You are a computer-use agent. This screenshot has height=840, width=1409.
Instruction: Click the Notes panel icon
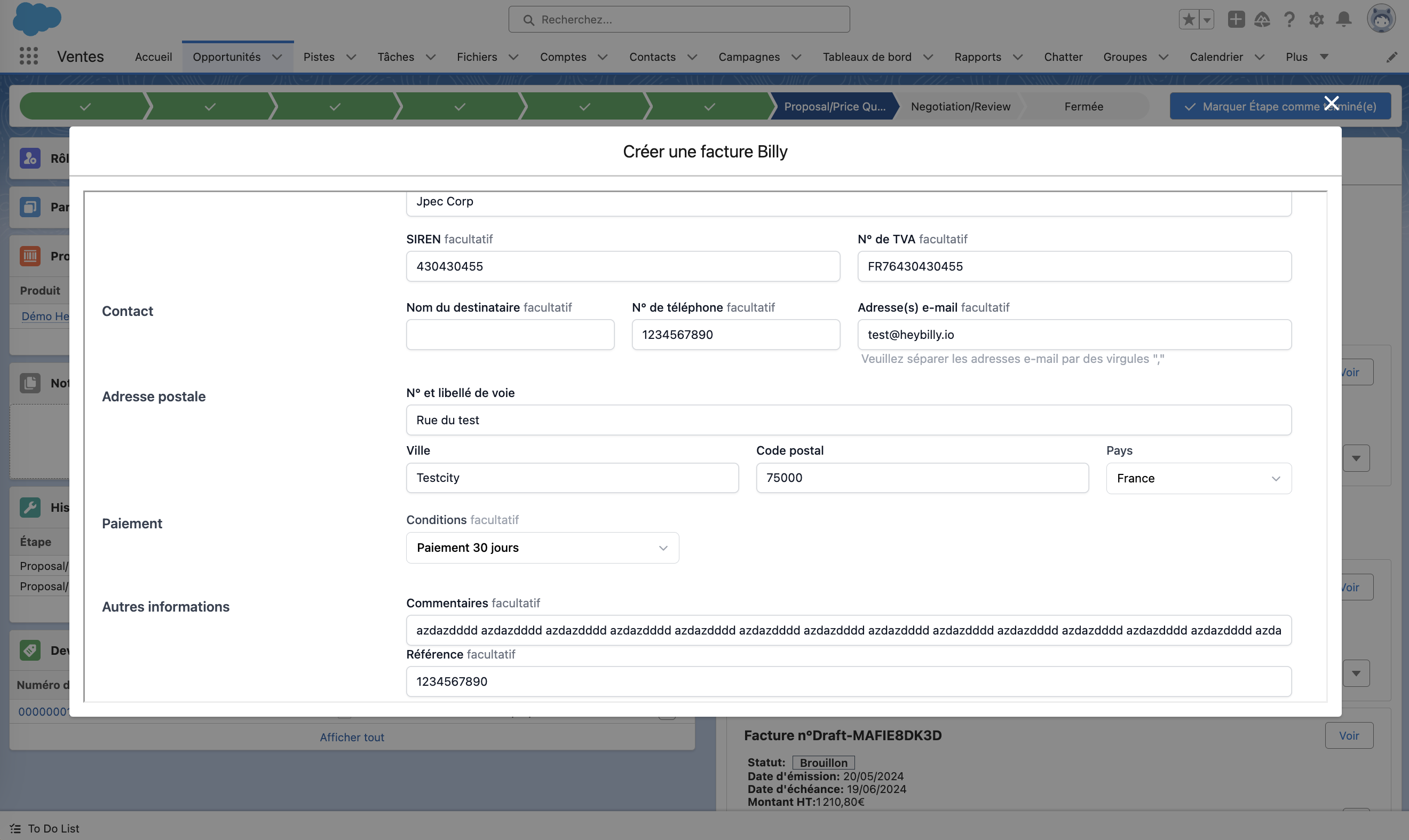click(30, 383)
